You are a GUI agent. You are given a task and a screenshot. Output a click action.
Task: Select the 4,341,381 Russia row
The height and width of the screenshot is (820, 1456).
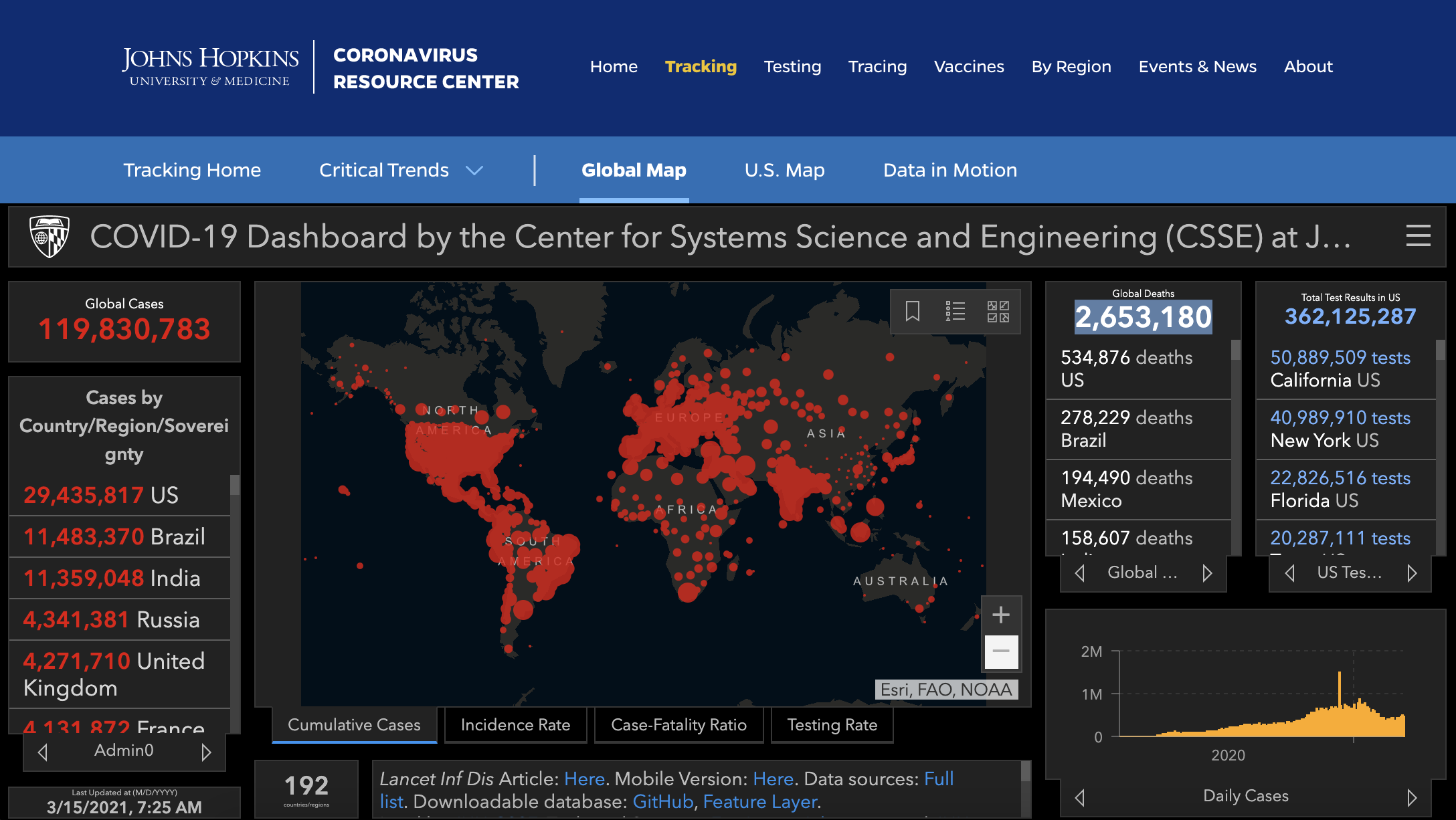point(120,620)
